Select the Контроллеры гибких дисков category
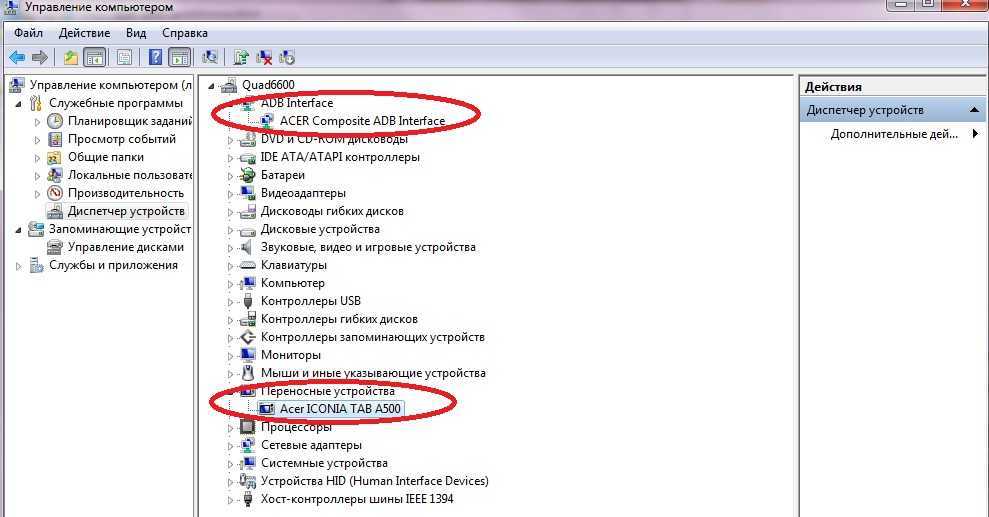The height and width of the screenshot is (517, 989). pyautogui.click(x=339, y=320)
